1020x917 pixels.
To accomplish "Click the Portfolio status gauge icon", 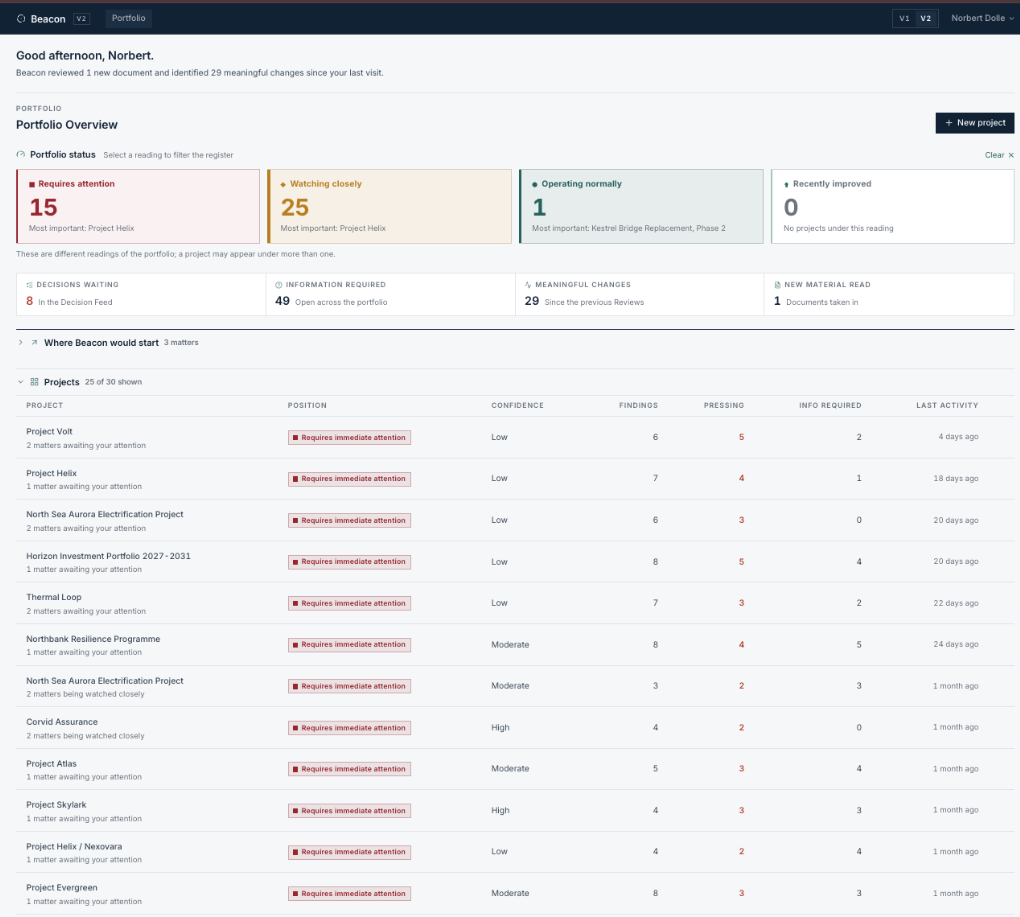I will click(x=21, y=155).
